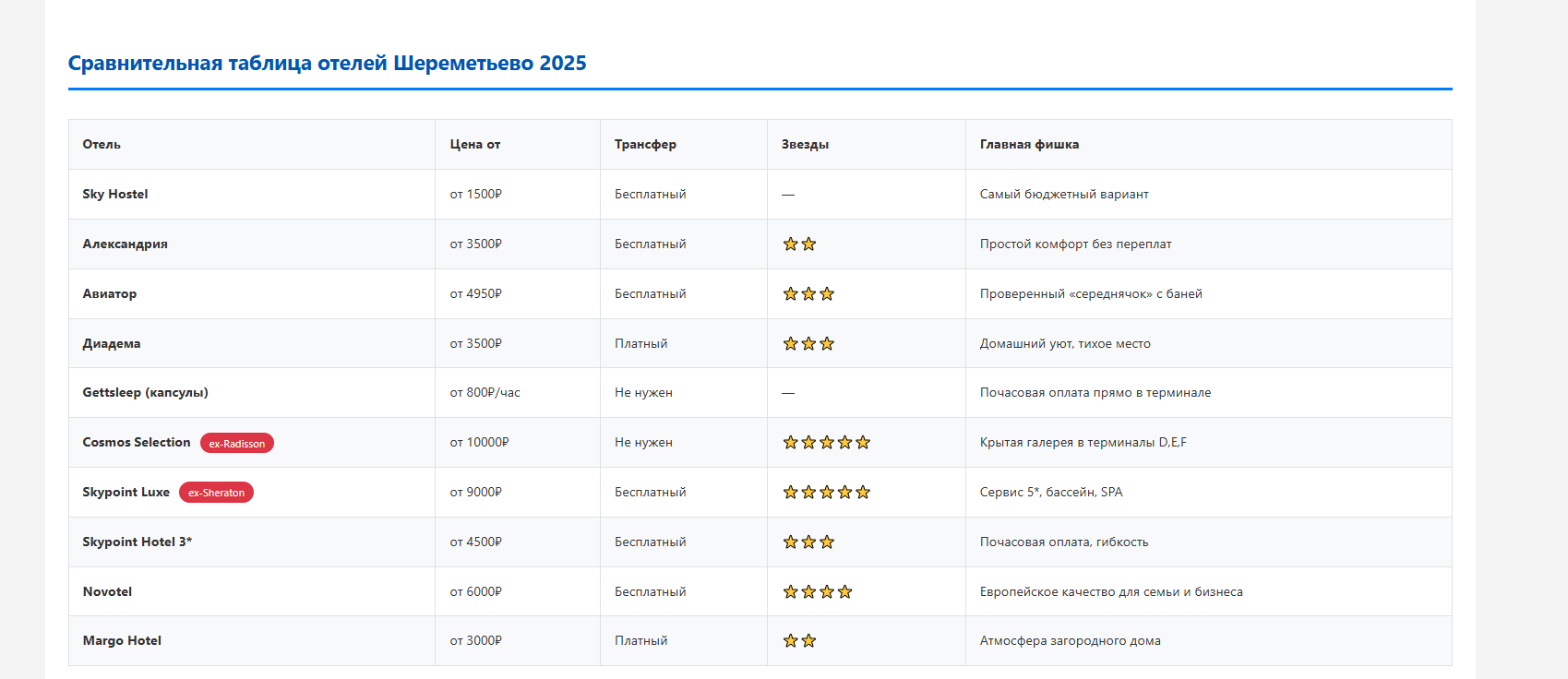Click 'Атмосфера загородного дома' feature text
Image resolution: width=1568 pixels, height=679 pixels.
[1071, 640]
